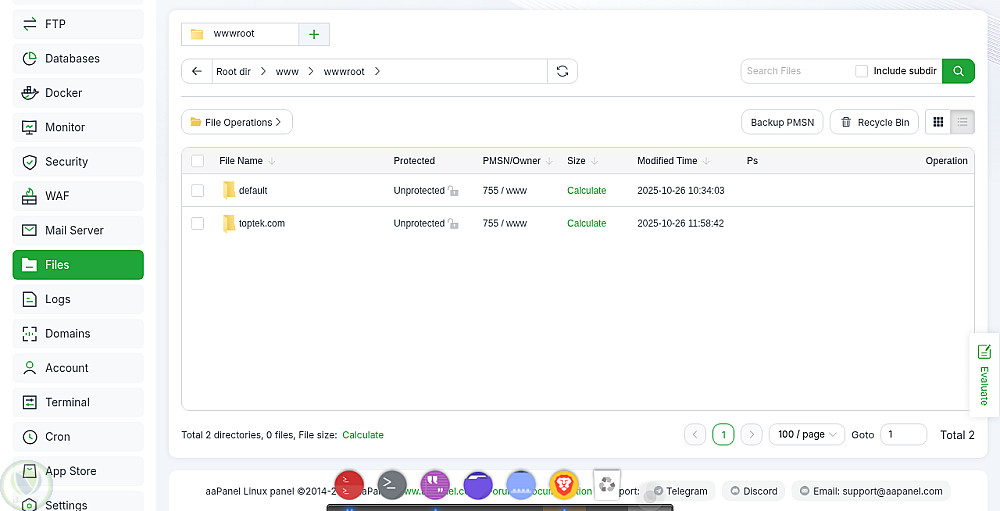Expand the chevron after Root dir
This screenshot has height=511, width=1000.
(263, 71)
